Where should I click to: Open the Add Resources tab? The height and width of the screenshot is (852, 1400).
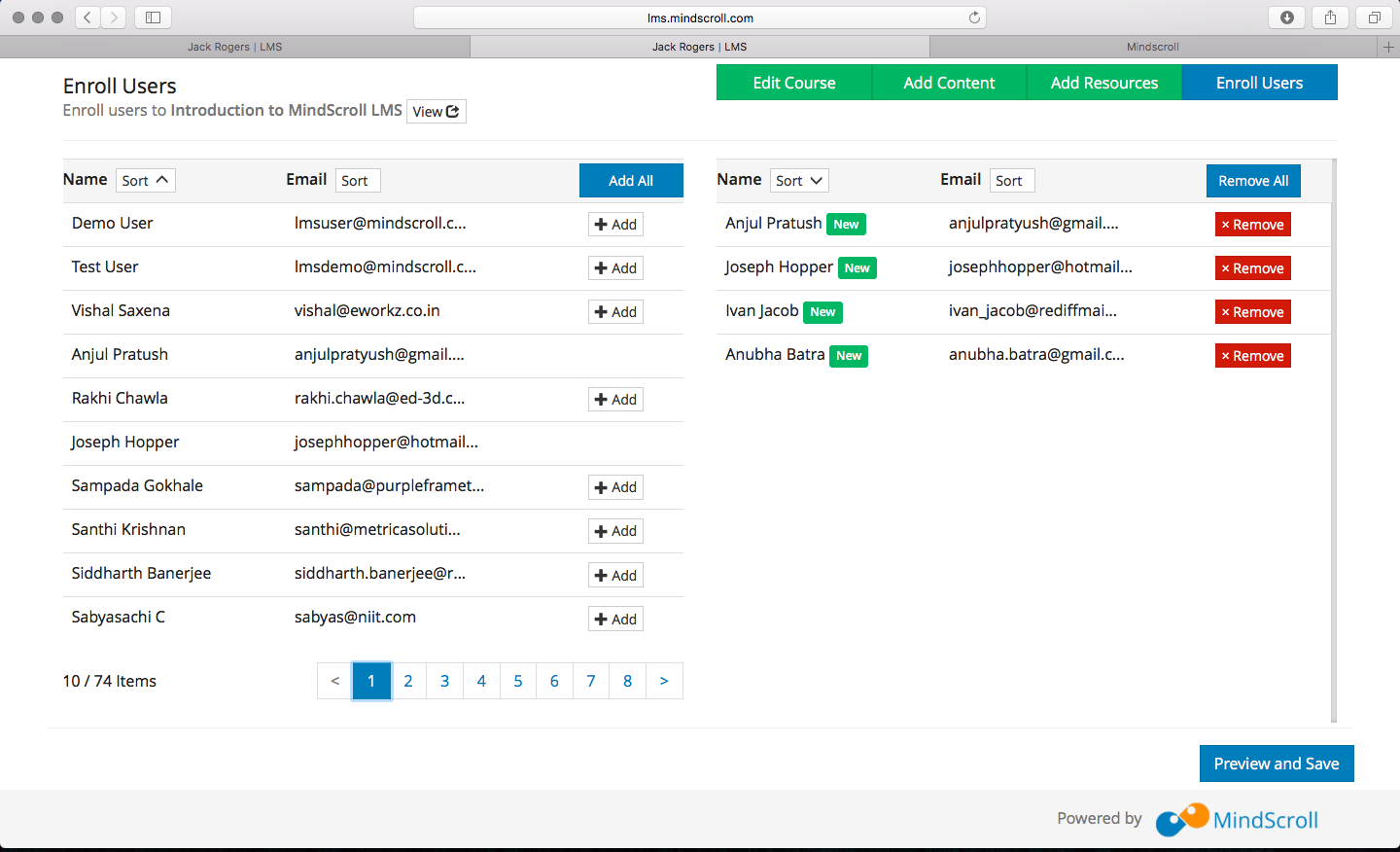[1104, 83]
